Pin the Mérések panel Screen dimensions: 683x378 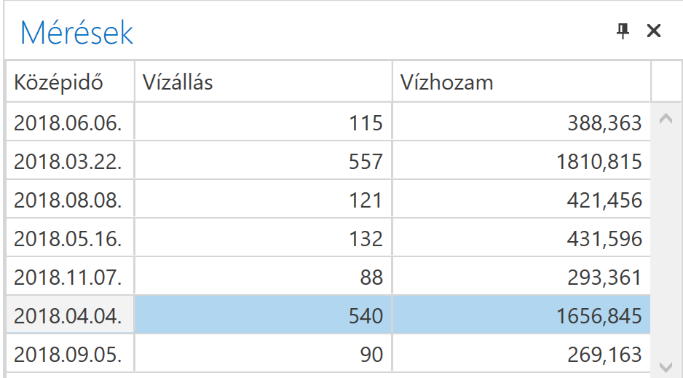[623, 31]
